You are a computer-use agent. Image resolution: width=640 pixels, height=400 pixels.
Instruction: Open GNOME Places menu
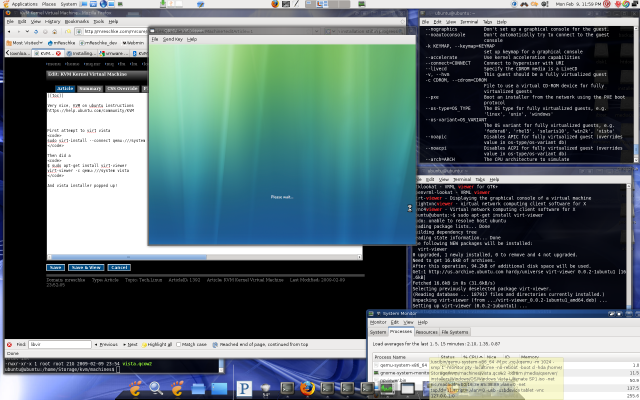[49, 4]
